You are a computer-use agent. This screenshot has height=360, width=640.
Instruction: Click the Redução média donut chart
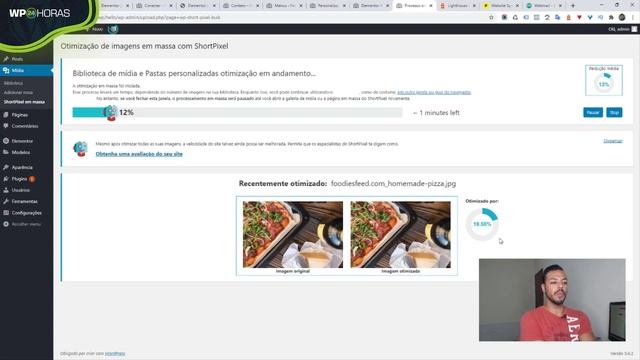604,84
